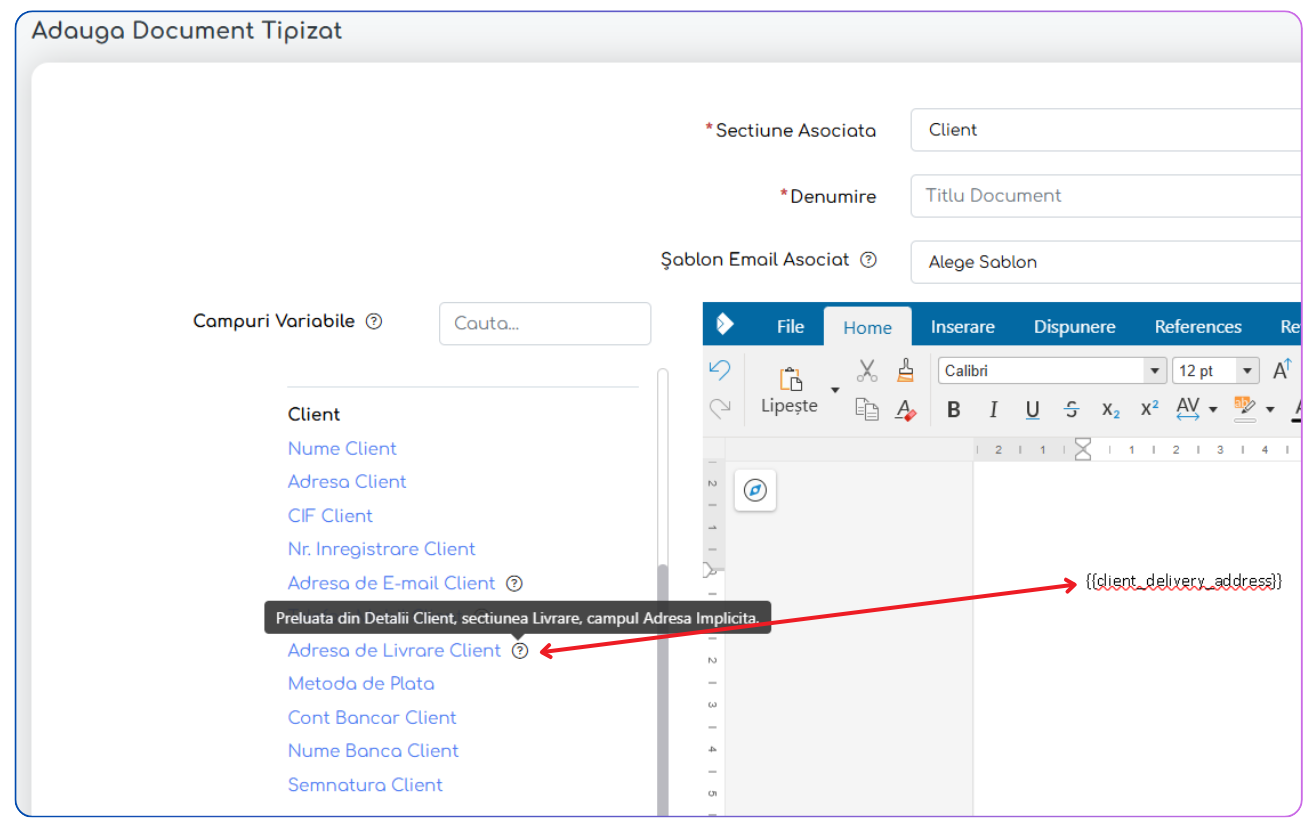The height and width of the screenshot is (827, 1313).
Task: Toggle Underline formatting
Action: (1032, 409)
